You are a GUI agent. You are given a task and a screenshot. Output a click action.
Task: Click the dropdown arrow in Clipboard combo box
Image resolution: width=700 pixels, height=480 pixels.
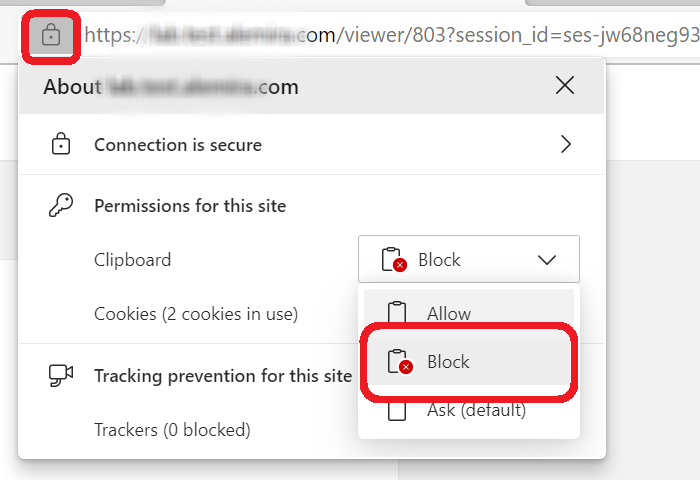(547, 260)
